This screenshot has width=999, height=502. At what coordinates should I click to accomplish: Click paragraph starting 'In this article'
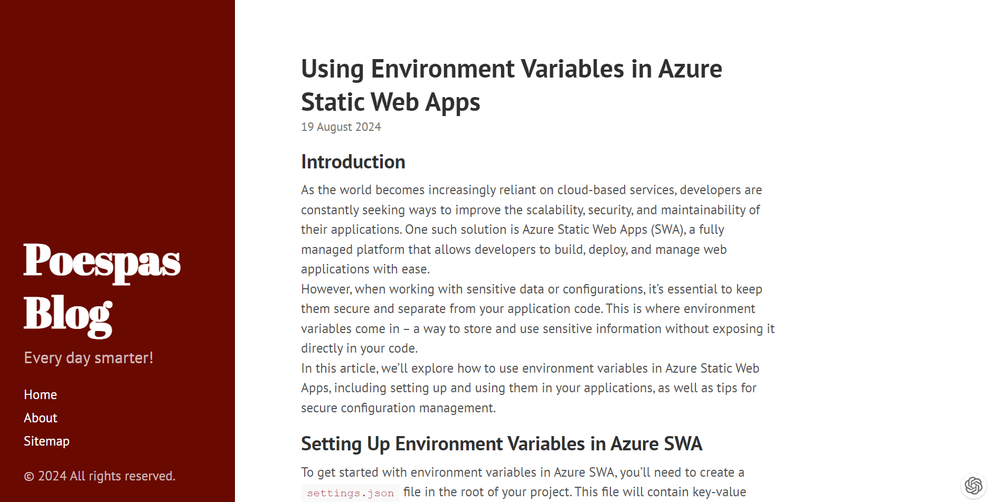pos(530,388)
